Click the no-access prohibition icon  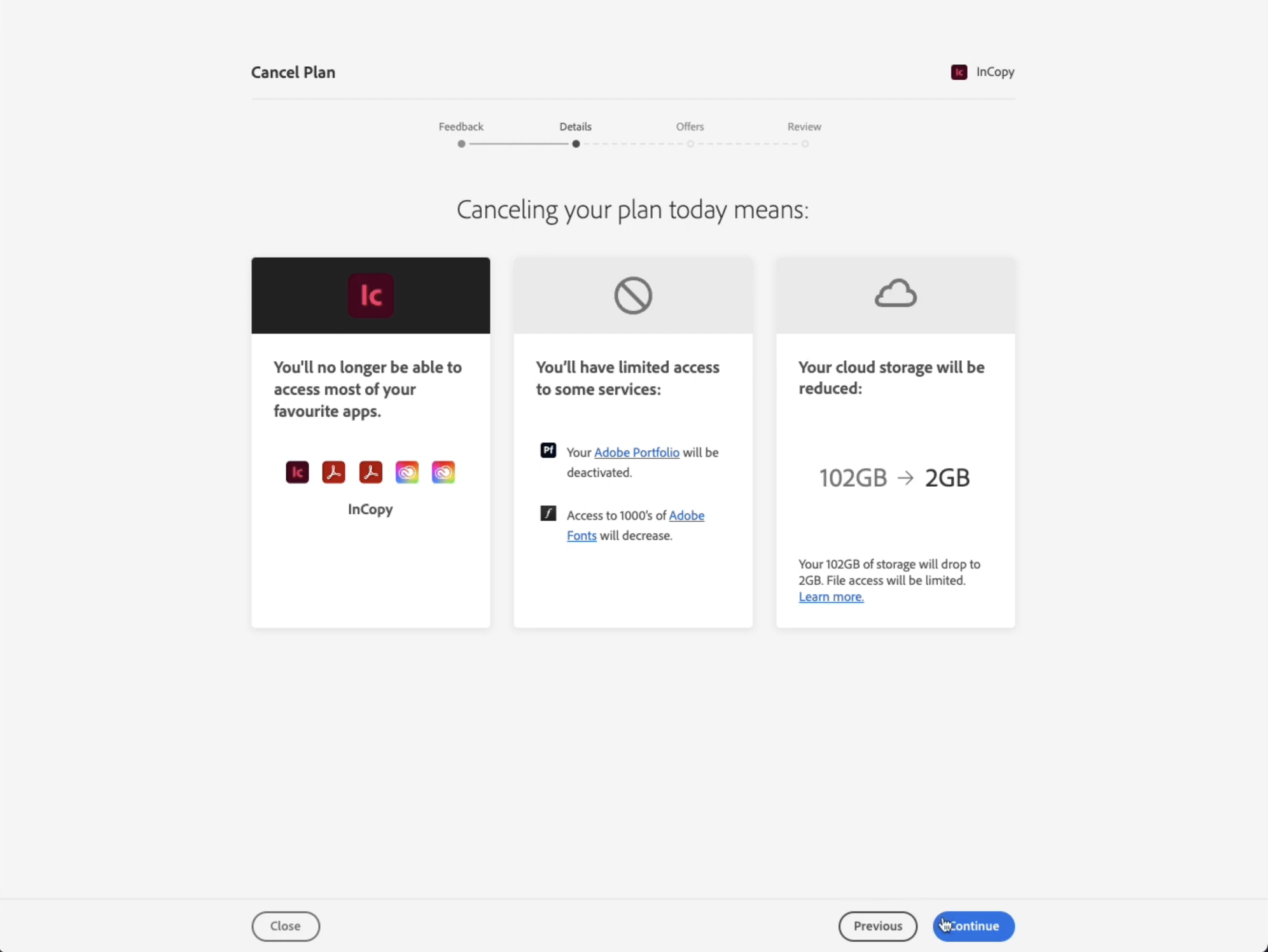pos(633,295)
